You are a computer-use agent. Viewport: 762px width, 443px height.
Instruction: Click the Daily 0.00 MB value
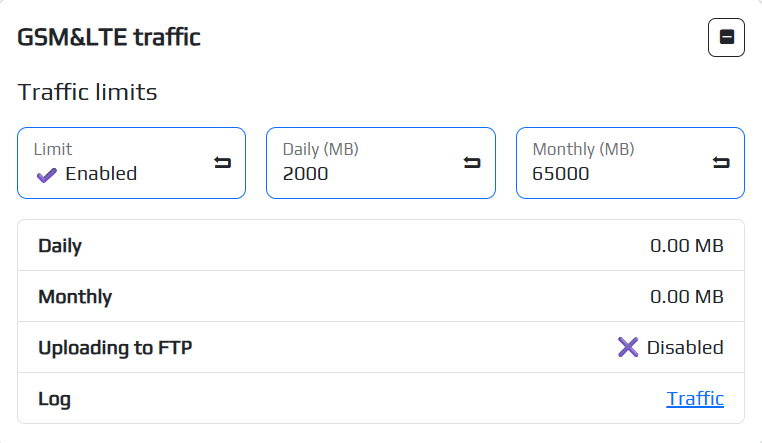(686, 245)
